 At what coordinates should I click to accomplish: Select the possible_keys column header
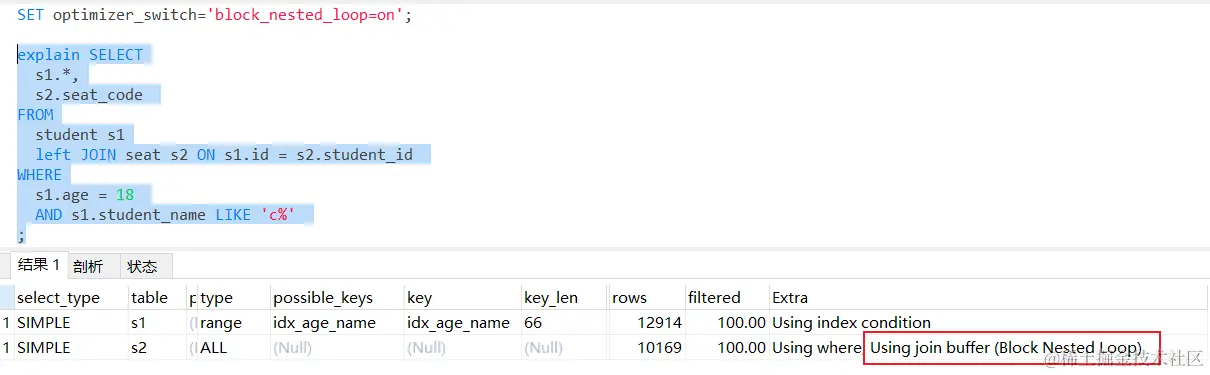pos(322,297)
